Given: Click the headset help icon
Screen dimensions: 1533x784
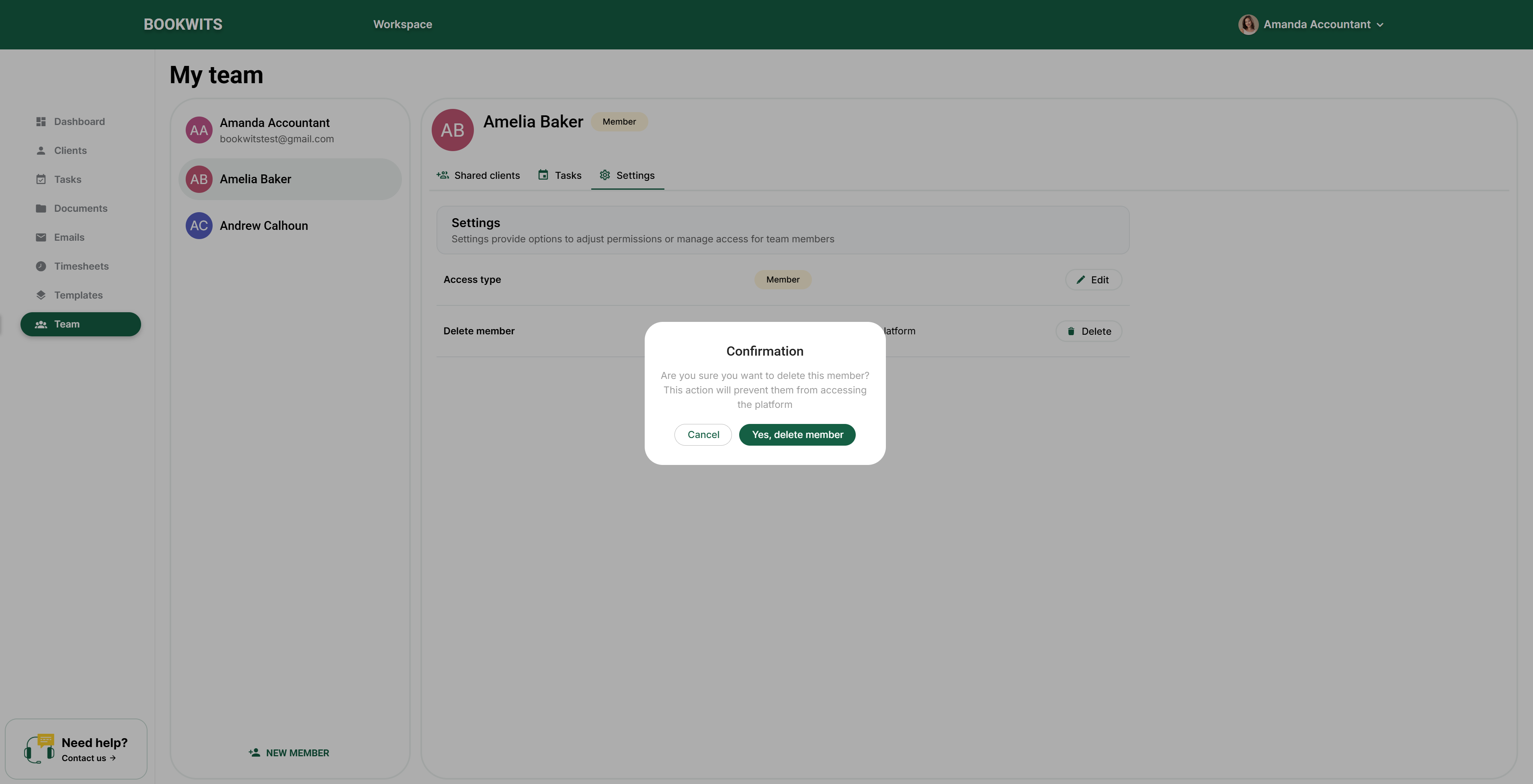Looking at the screenshot, I should (39, 748).
